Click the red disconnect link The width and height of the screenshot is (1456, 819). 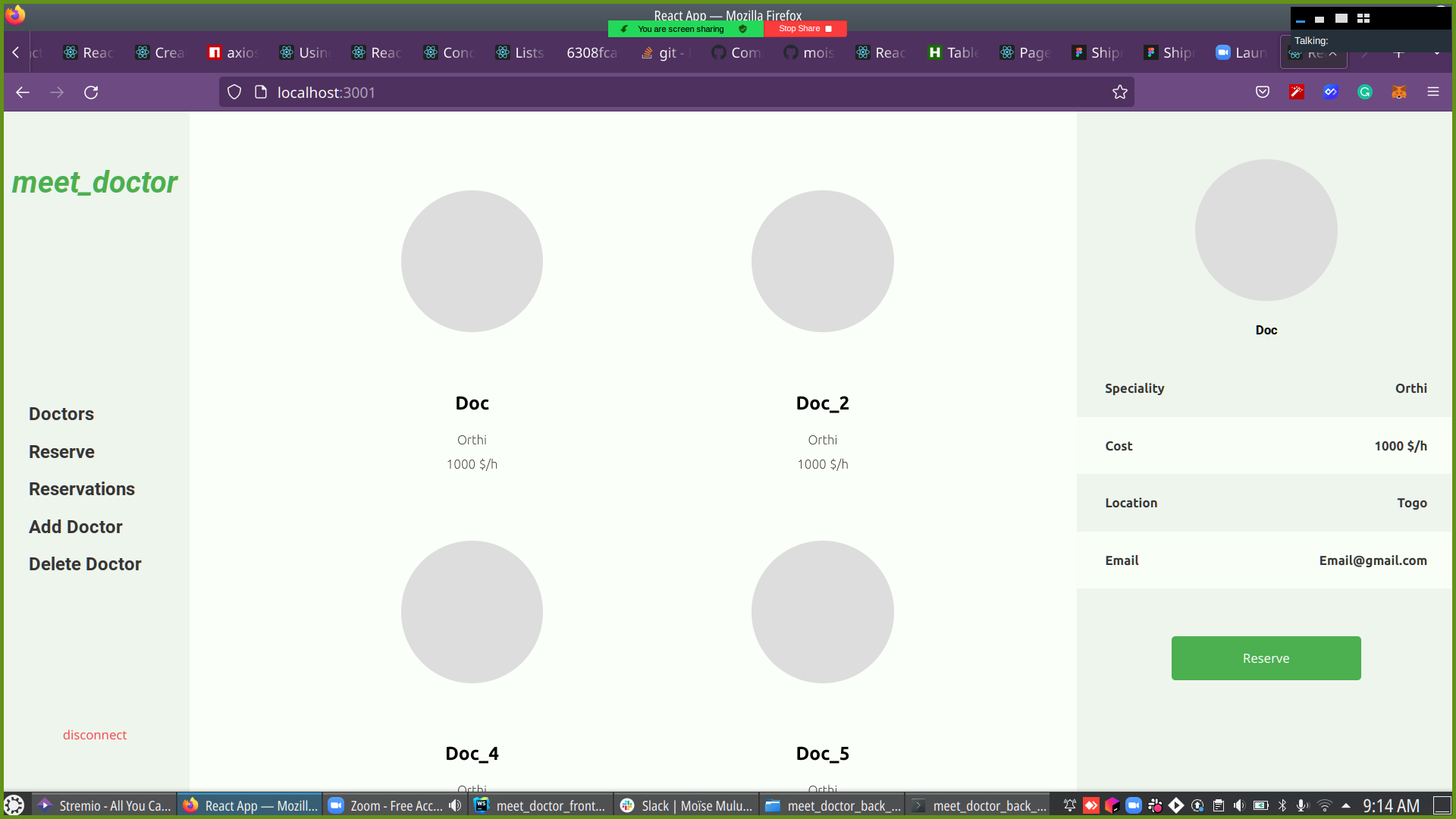pyautogui.click(x=95, y=735)
